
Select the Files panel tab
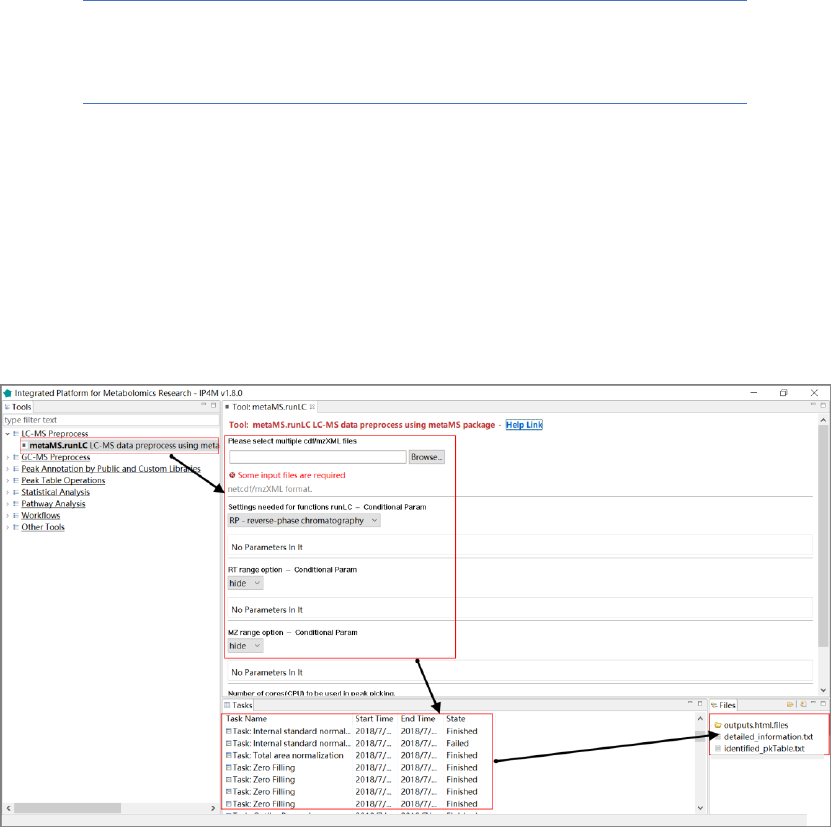723,705
